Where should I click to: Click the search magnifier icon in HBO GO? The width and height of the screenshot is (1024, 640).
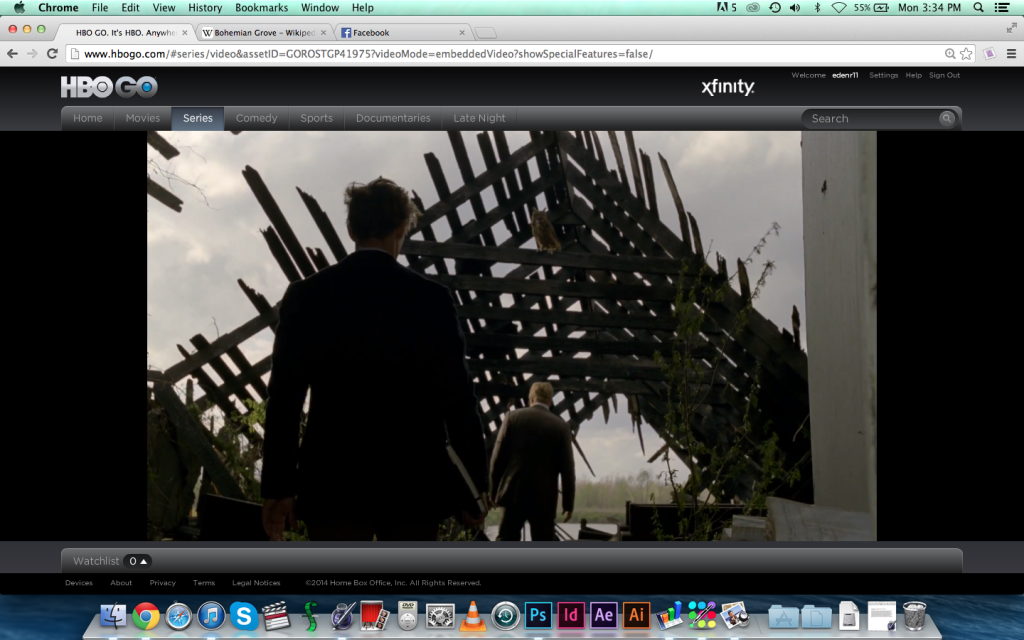(x=946, y=118)
